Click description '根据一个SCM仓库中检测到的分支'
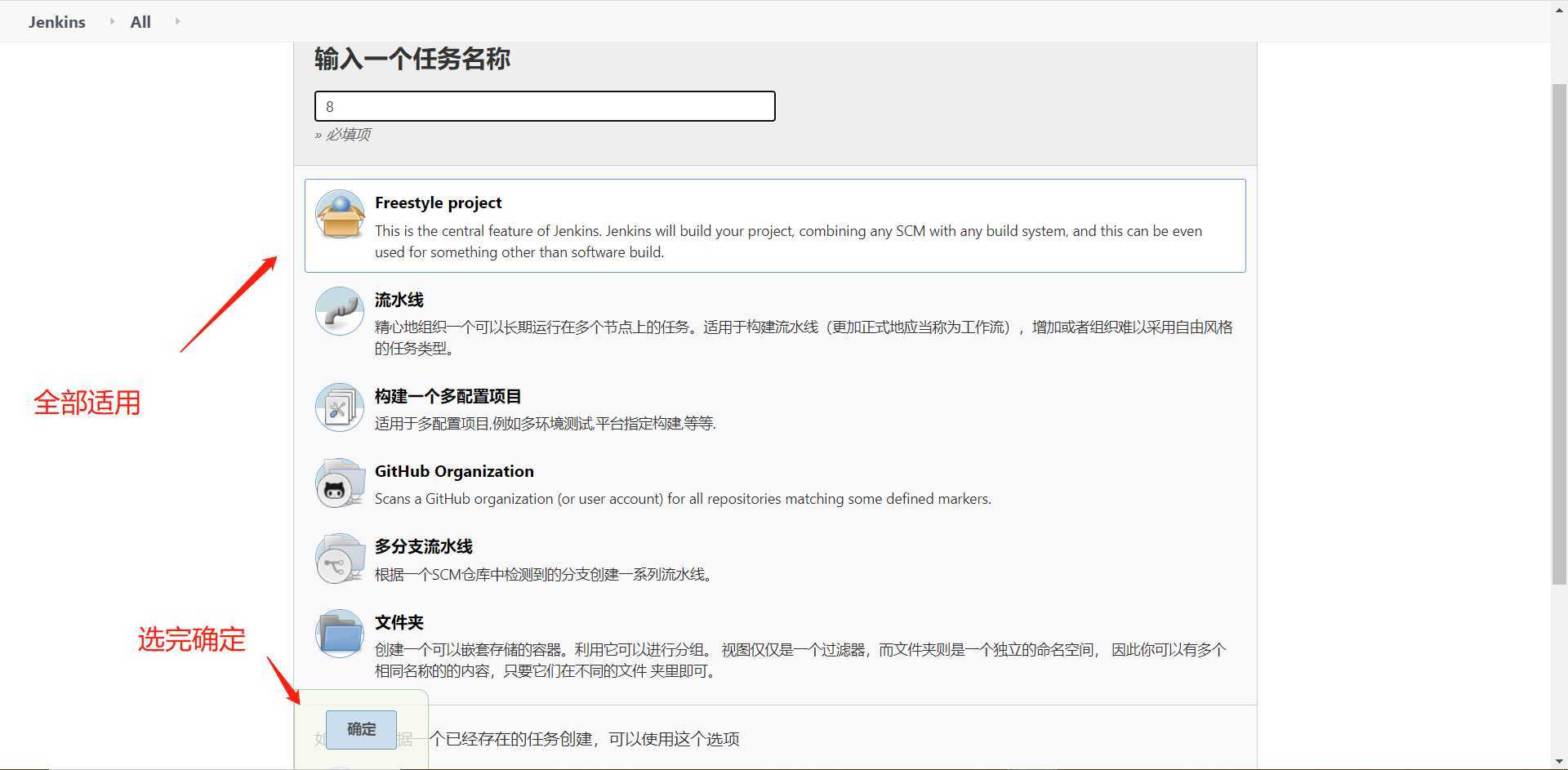 click(x=545, y=574)
